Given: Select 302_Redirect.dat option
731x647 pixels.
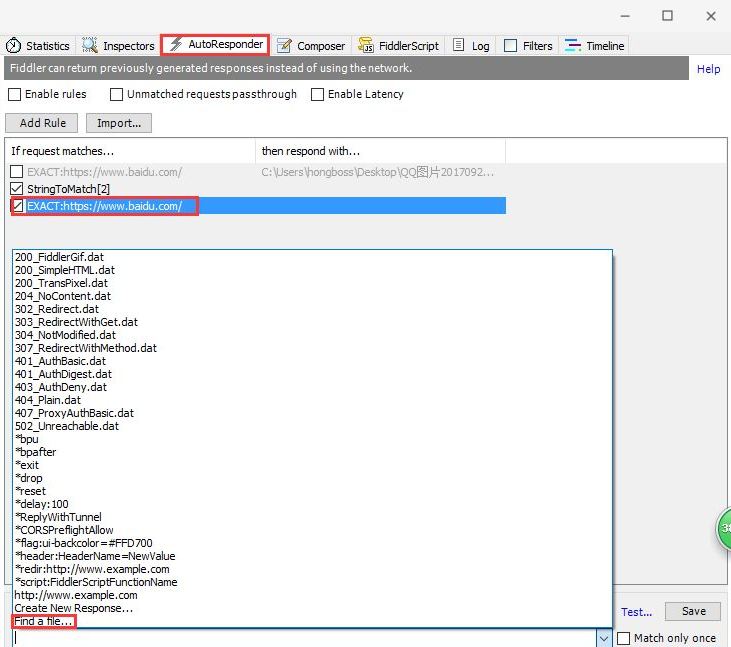Looking at the screenshot, I should pyautogui.click(x=311, y=310).
